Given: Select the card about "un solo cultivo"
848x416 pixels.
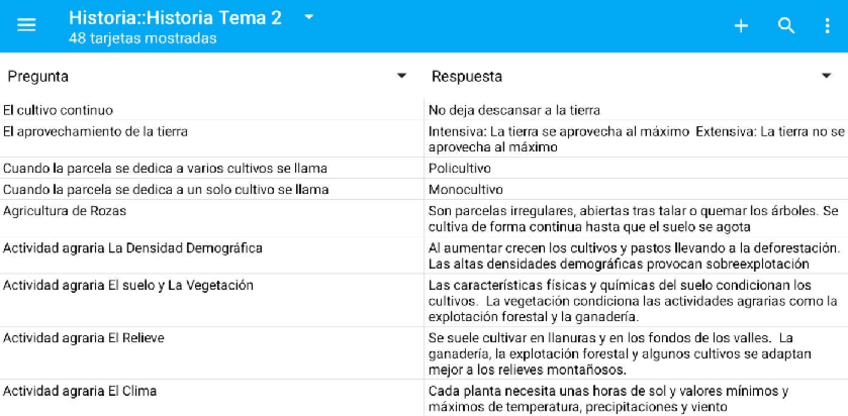Looking at the screenshot, I should (x=165, y=189).
